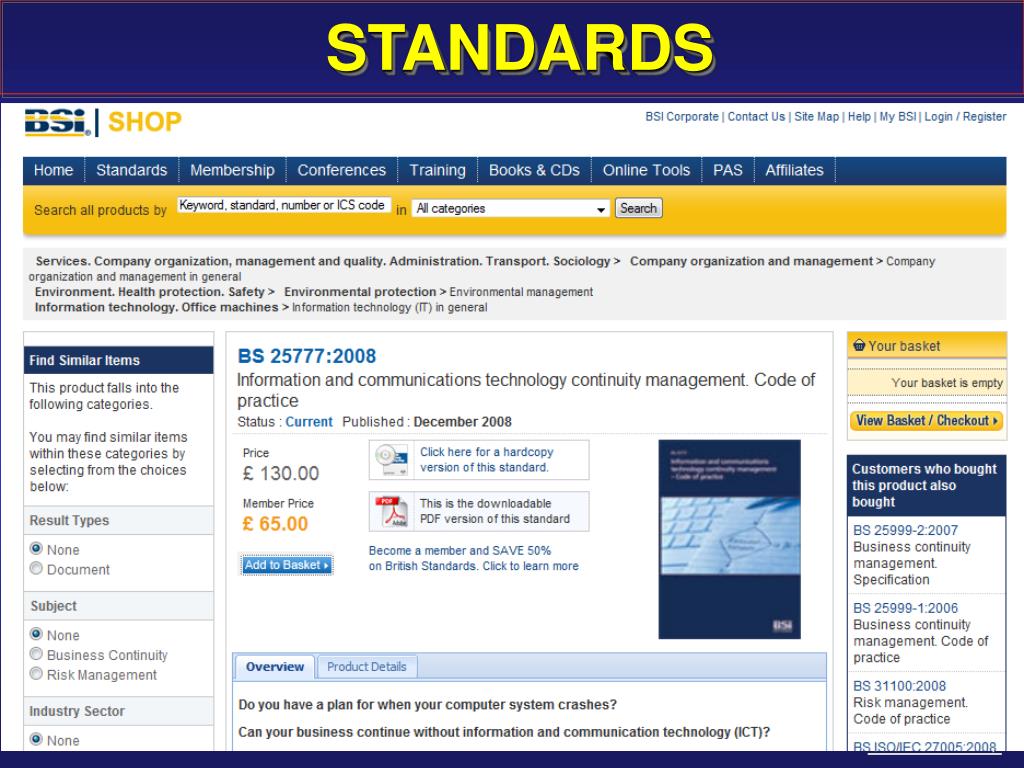Open the BS 25777 book cover thumbnail
1024x768 pixels.
[x=729, y=539]
